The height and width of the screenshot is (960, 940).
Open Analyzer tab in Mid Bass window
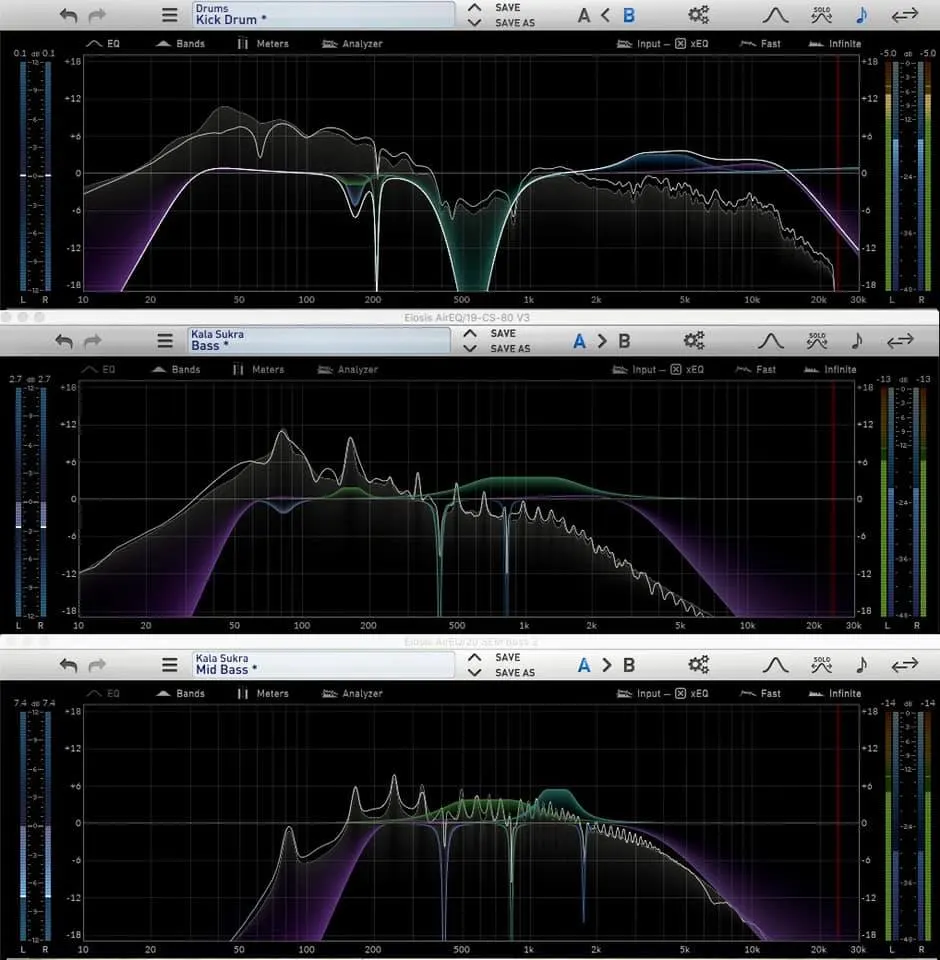(x=352, y=693)
